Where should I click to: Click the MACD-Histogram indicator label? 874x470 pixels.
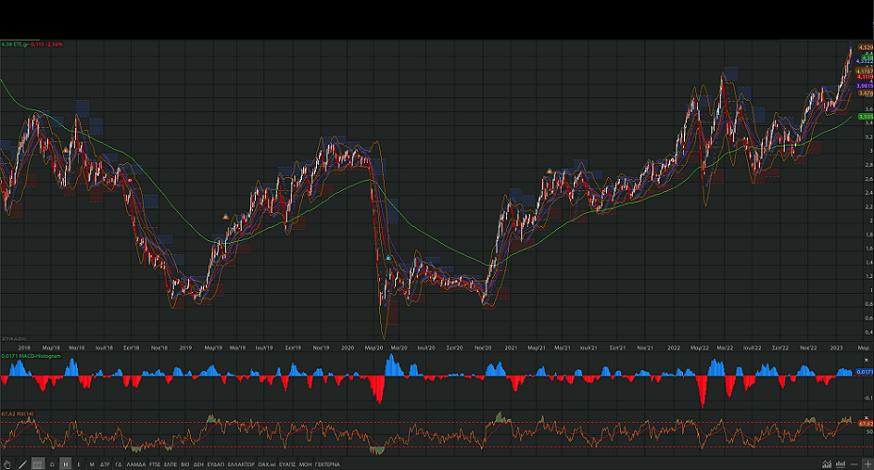coord(41,356)
